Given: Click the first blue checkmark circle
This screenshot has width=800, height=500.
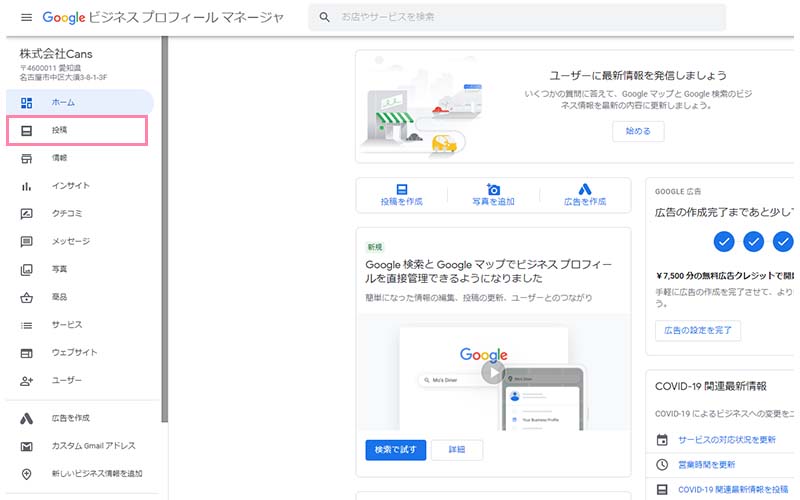Looking at the screenshot, I should coord(724,241).
